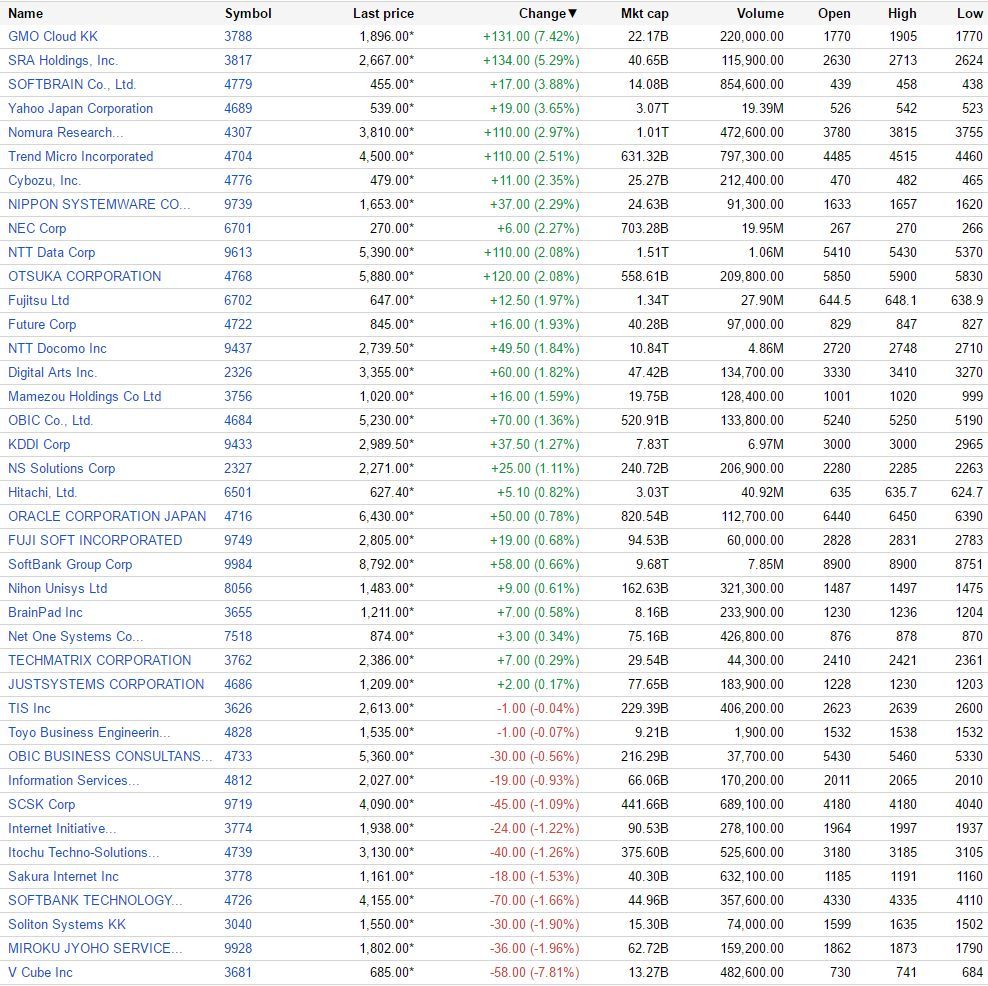The width and height of the screenshot is (988, 986).
Task: Sort by Mkt cap column header
Action: tap(645, 13)
